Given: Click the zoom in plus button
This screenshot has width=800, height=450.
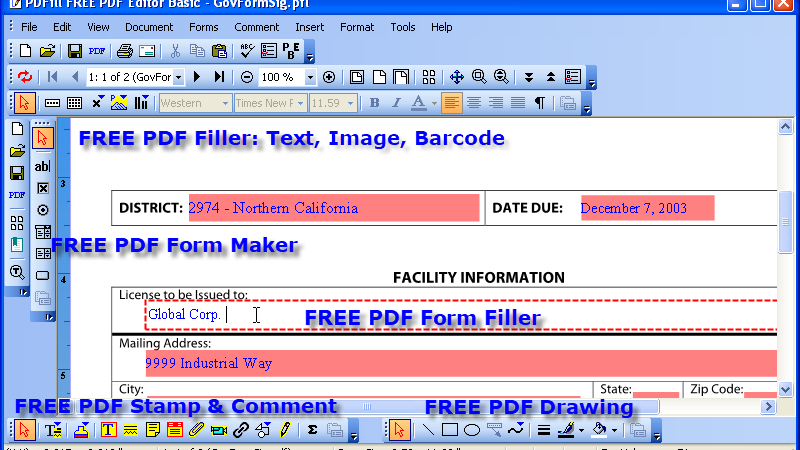Looking at the screenshot, I should point(329,77).
